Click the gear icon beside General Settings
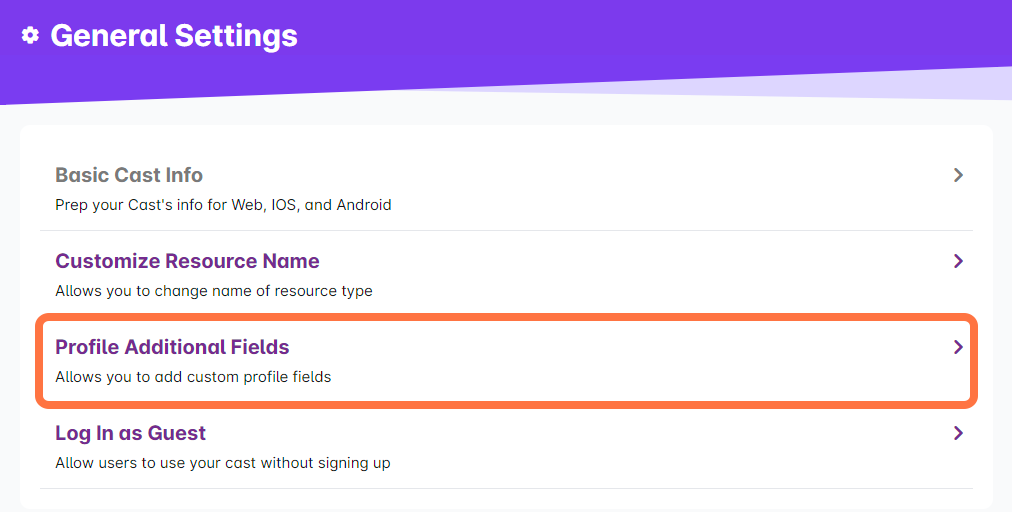The height and width of the screenshot is (512, 1012). pos(30,36)
